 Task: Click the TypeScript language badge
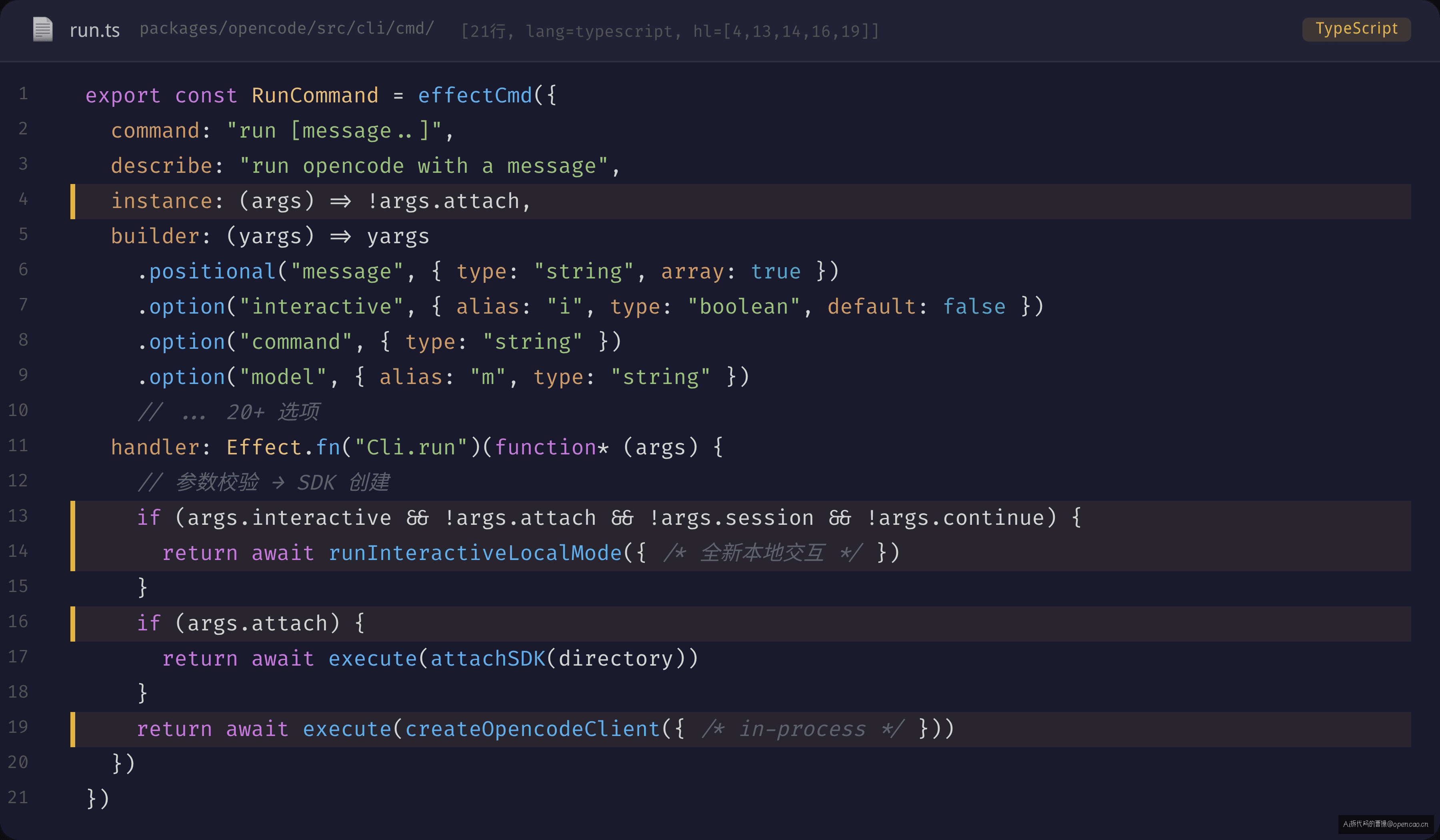(1356, 28)
